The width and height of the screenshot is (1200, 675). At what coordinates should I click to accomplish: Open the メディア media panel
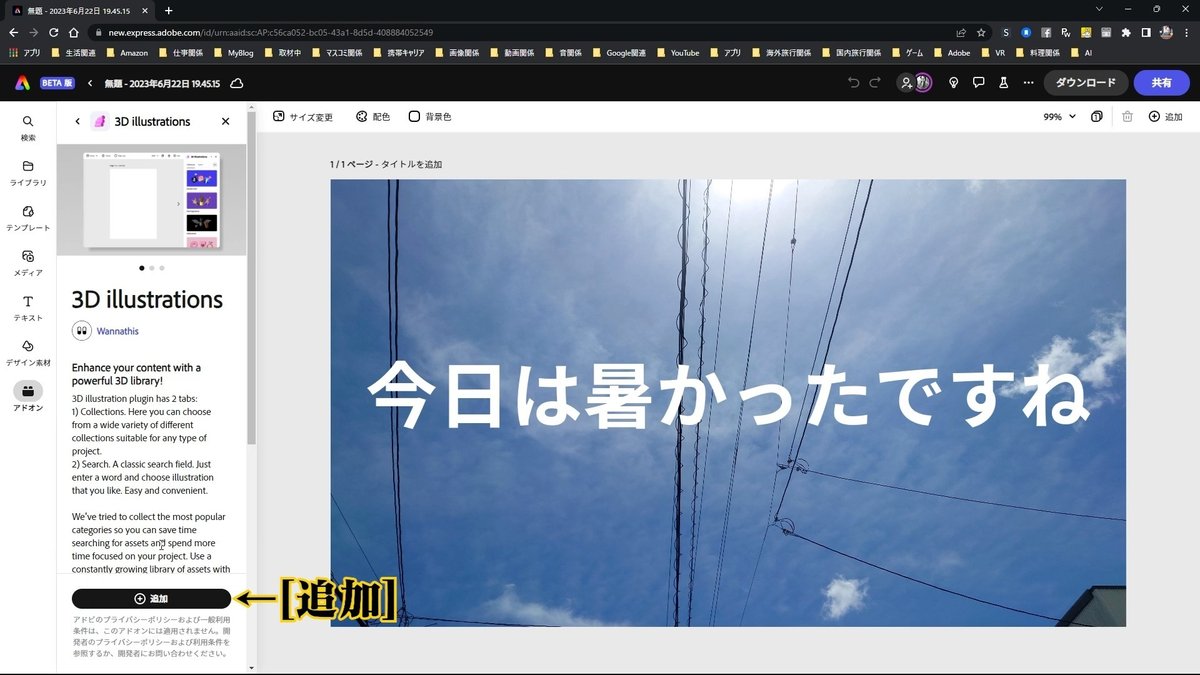coord(28,262)
